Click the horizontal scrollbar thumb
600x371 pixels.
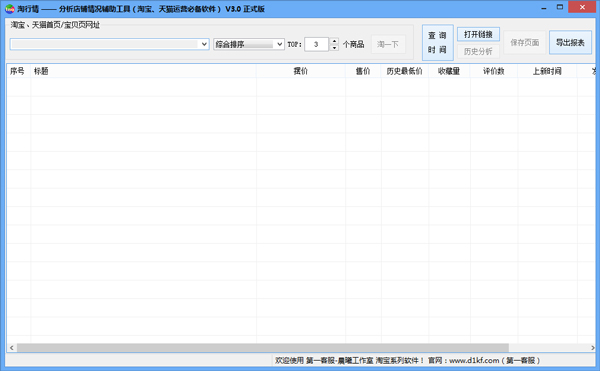(263, 348)
